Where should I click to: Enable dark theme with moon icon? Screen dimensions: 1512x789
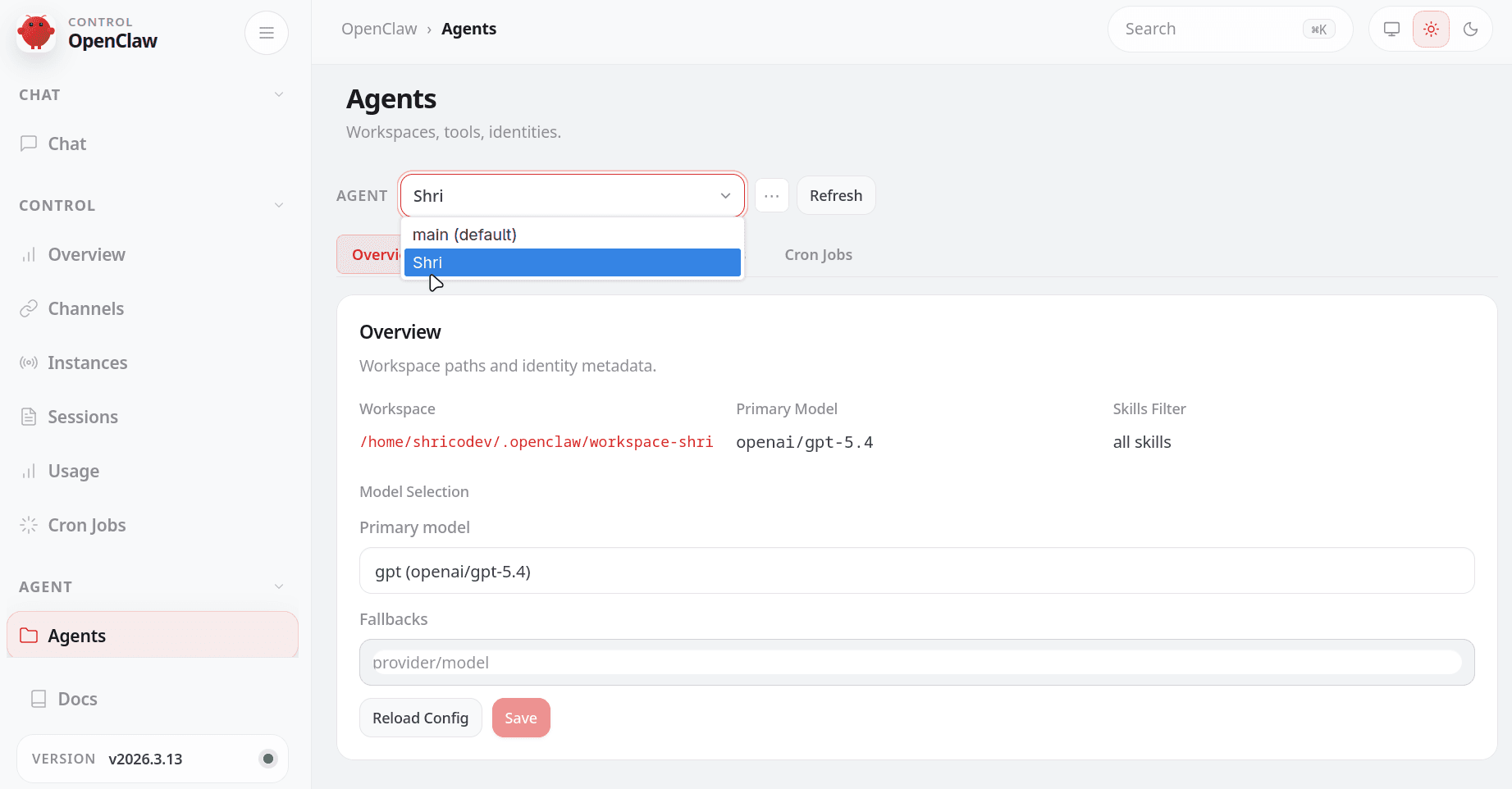click(x=1471, y=30)
